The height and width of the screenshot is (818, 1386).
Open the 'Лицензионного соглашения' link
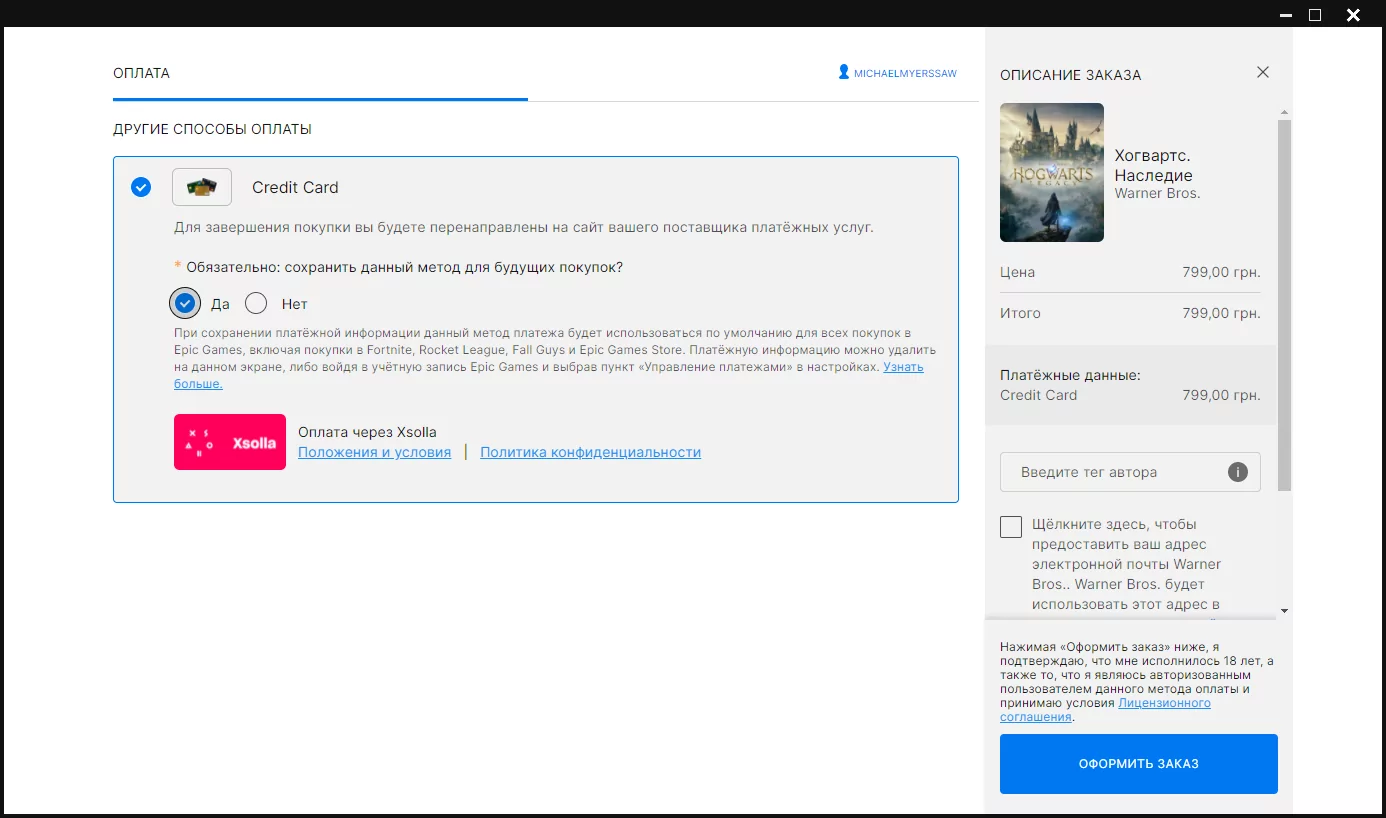coord(1106,710)
